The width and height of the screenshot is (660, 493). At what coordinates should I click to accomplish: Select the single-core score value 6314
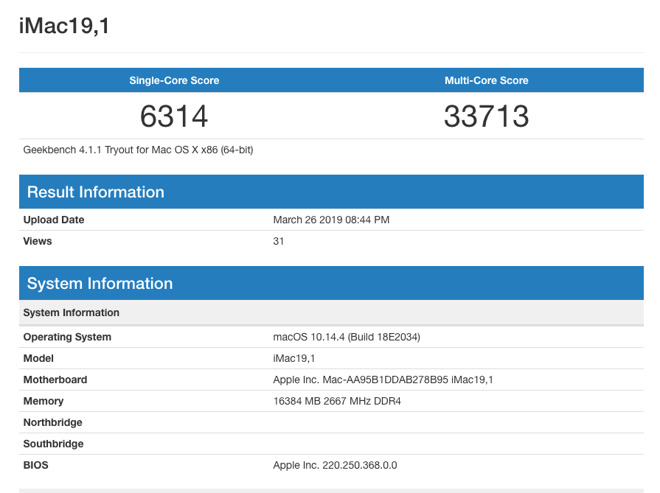coord(174,117)
